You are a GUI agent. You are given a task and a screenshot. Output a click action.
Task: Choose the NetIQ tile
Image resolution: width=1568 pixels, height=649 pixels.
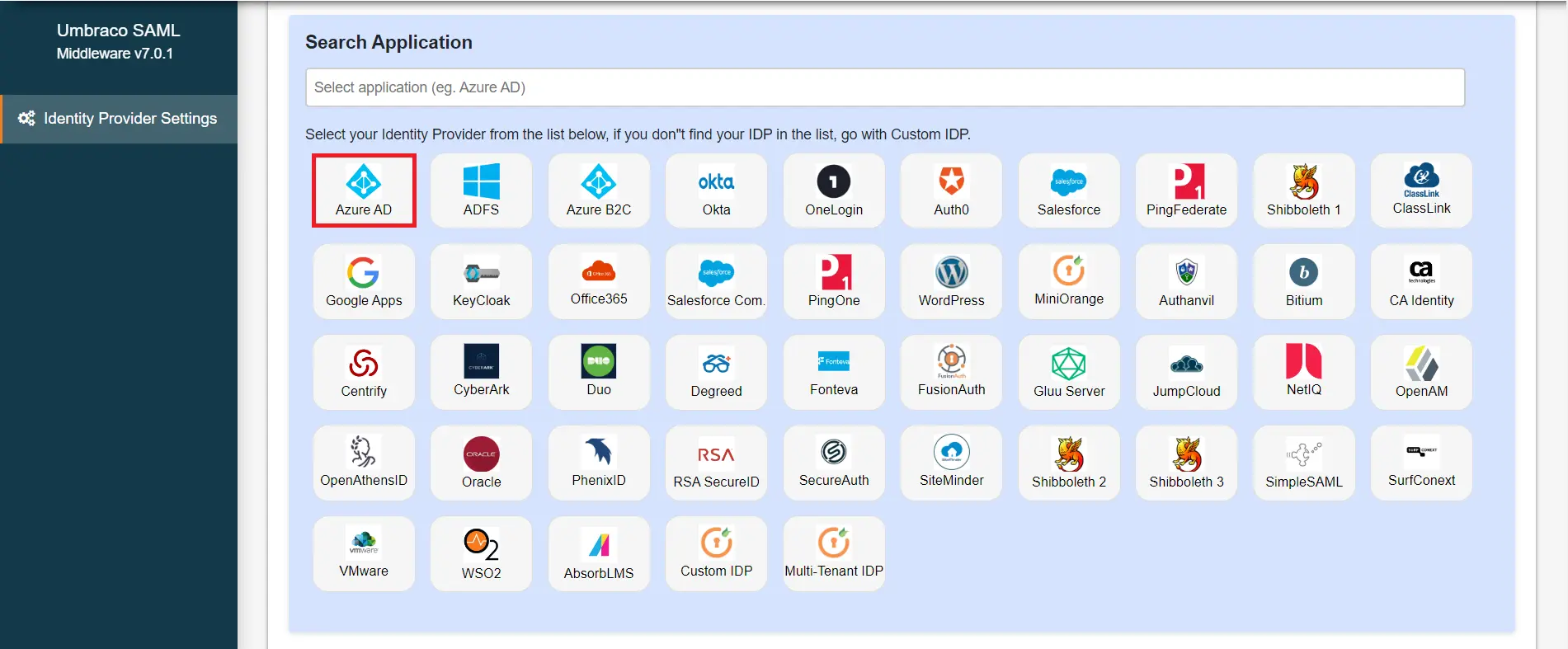pyautogui.click(x=1304, y=372)
